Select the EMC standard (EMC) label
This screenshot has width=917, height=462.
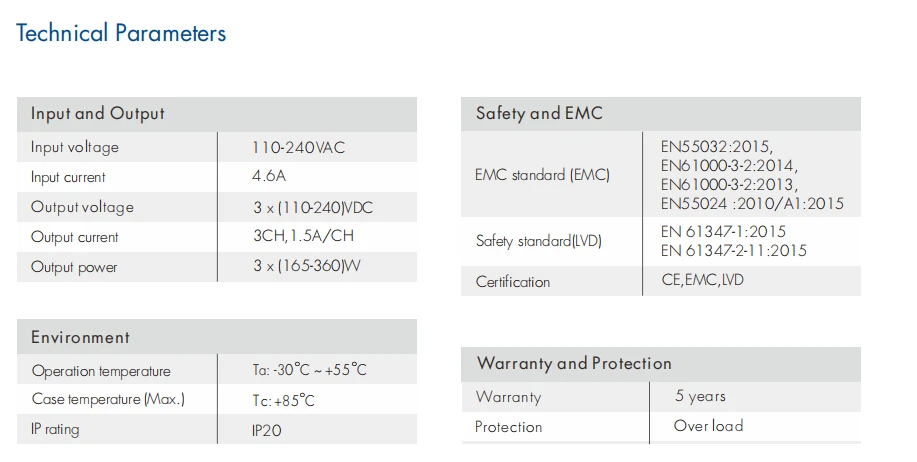pyautogui.click(x=542, y=175)
